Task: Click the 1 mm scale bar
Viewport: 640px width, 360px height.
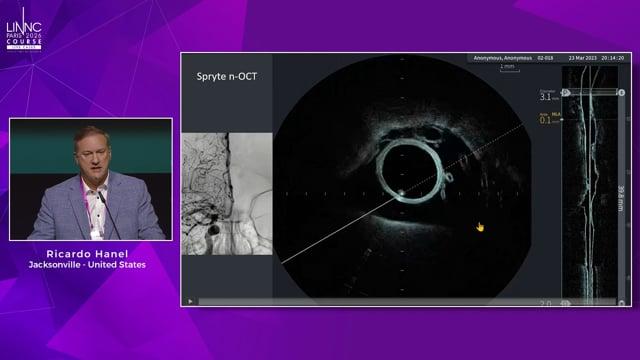Action: [509, 68]
